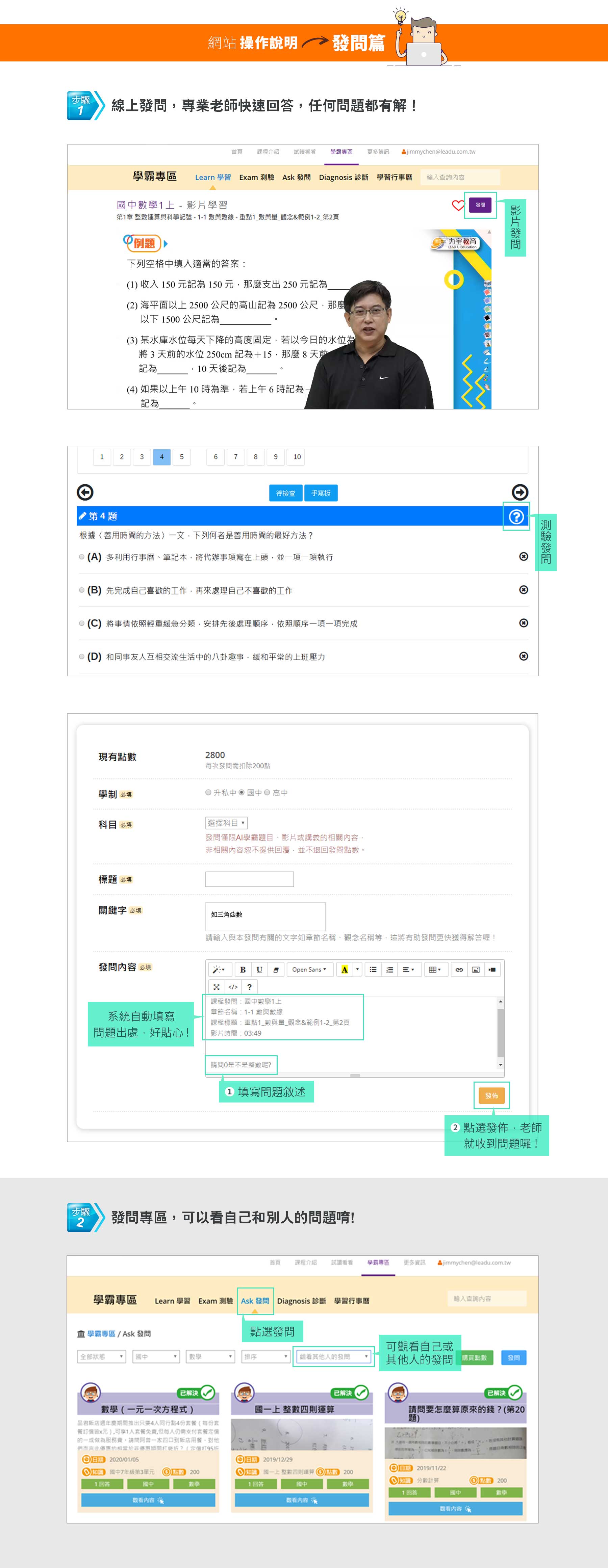Toggle bold formatting in the question editor

click(x=243, y=969)
